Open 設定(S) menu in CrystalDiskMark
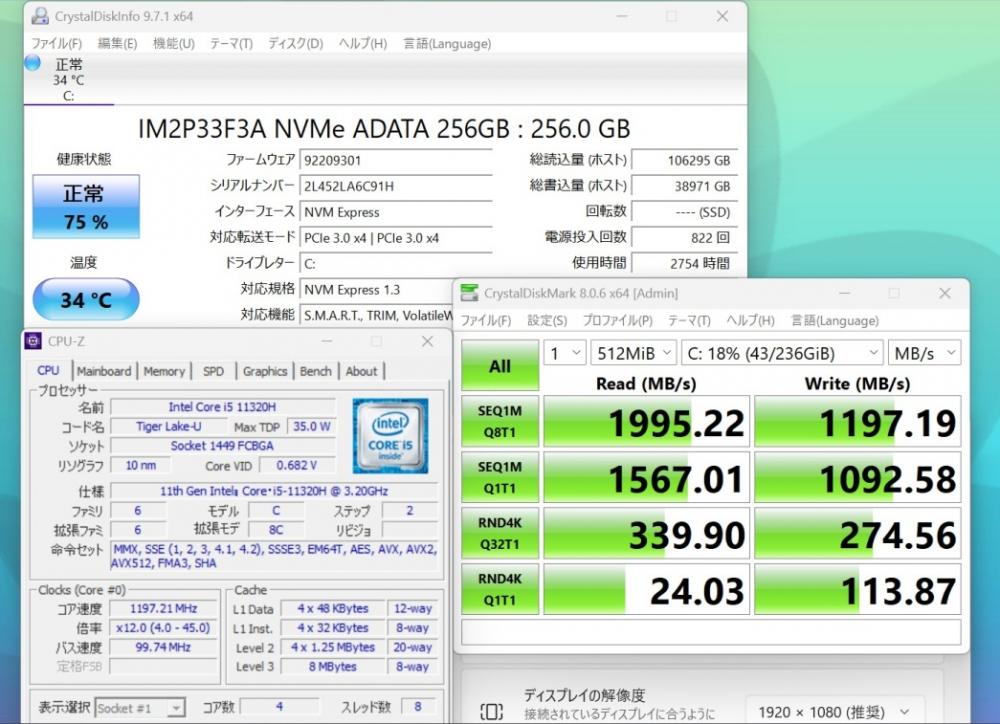 coord(547,320)
